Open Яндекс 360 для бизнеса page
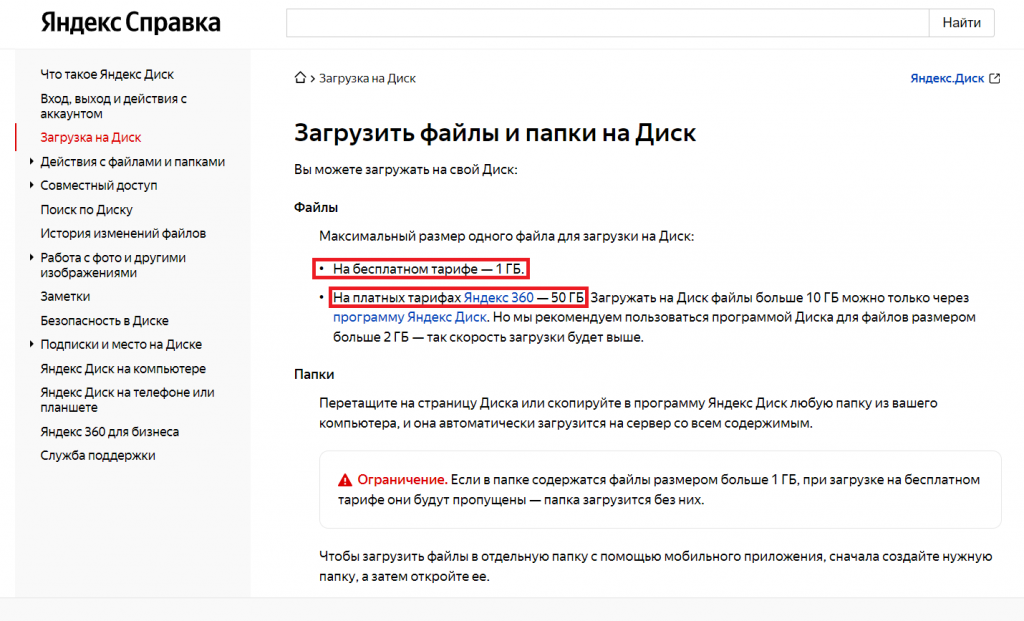This screenshot has height=621, width=1024. (110, 432)
